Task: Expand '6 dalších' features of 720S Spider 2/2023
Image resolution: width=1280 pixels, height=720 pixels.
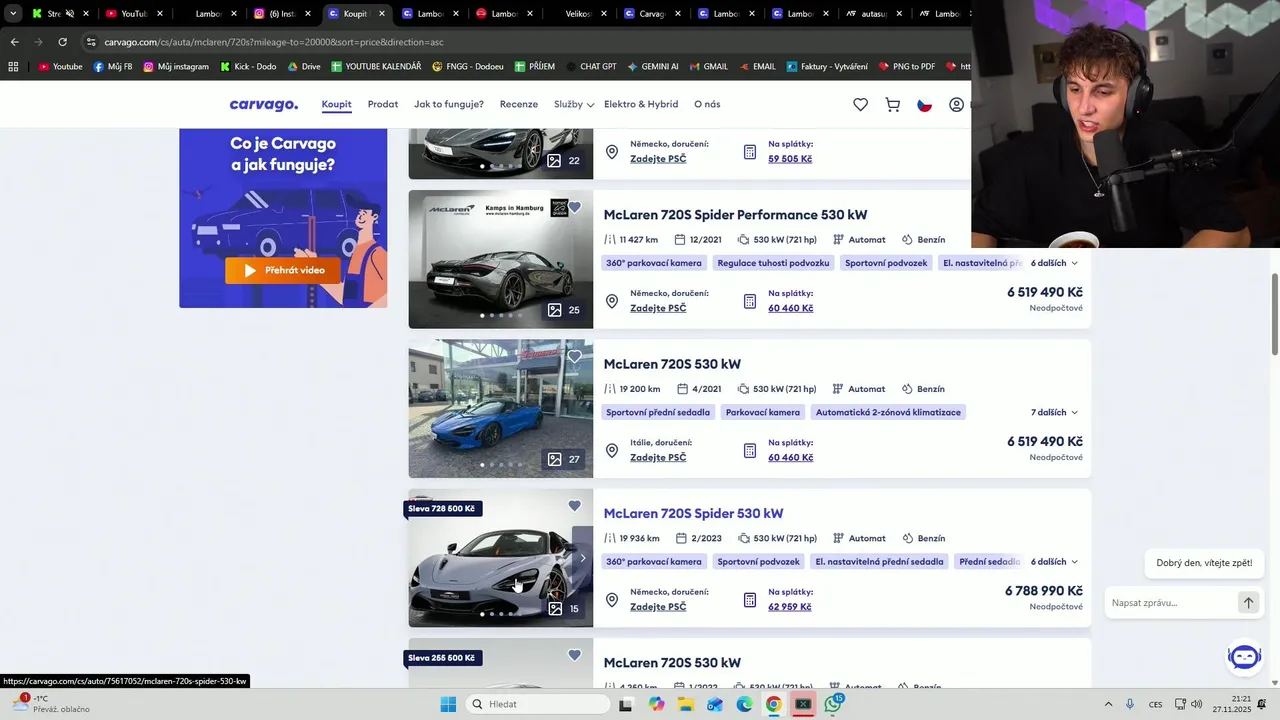Action: [x=1054, y=562]
